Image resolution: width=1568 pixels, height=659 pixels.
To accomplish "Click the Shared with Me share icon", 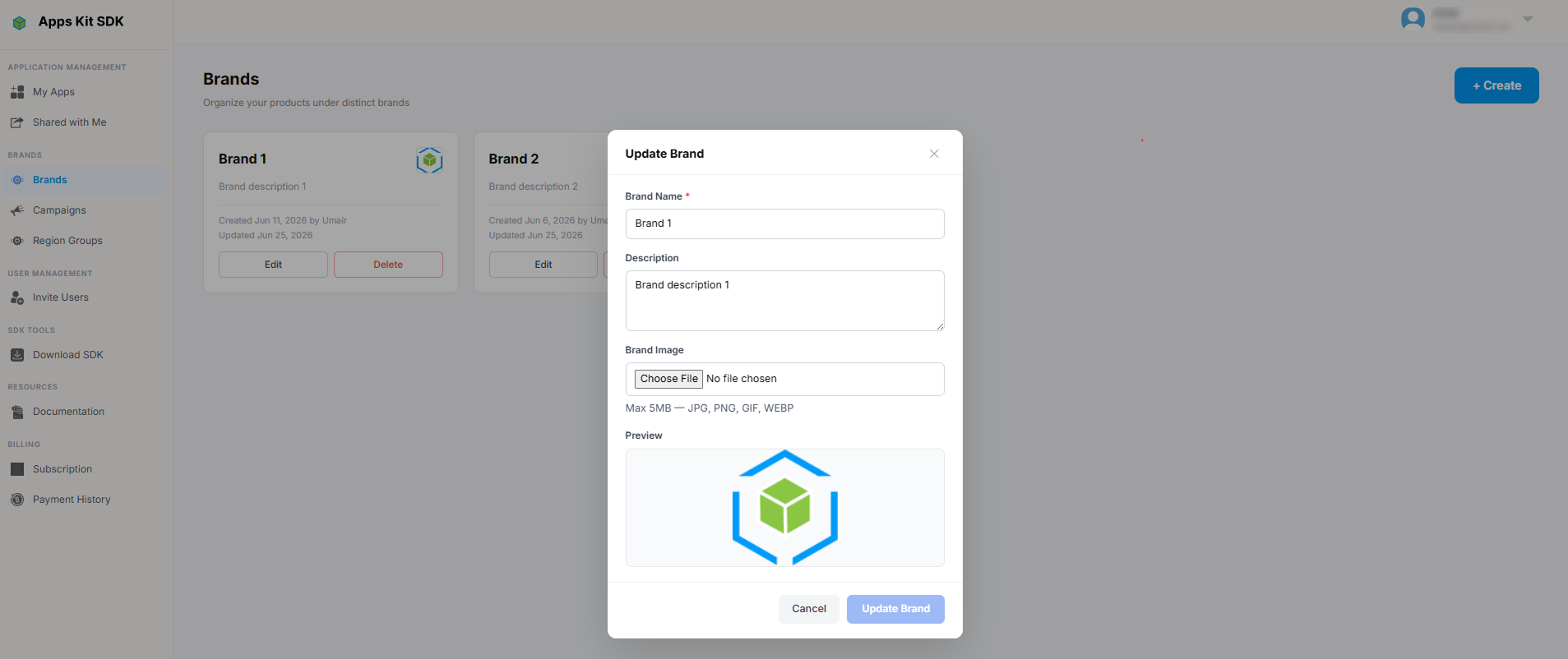I will (x=17, y=122).
